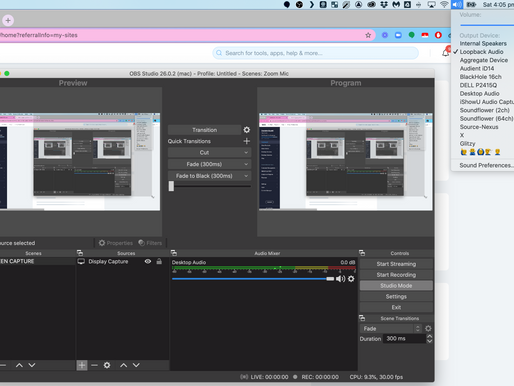Select the Display Capture source row
This screenshot has width=514, height=386.
123,261
